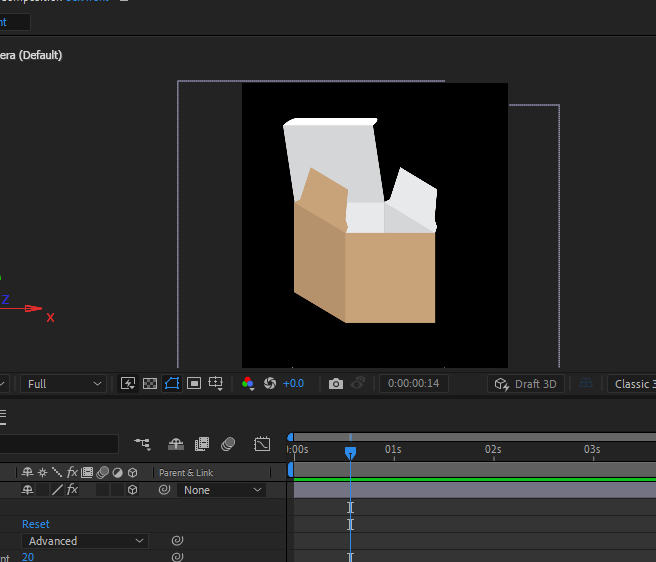The width and height of the screenshot is (656, 562).
Task: Click the layer's parent pick whip icon
Action: coord(164,490)
